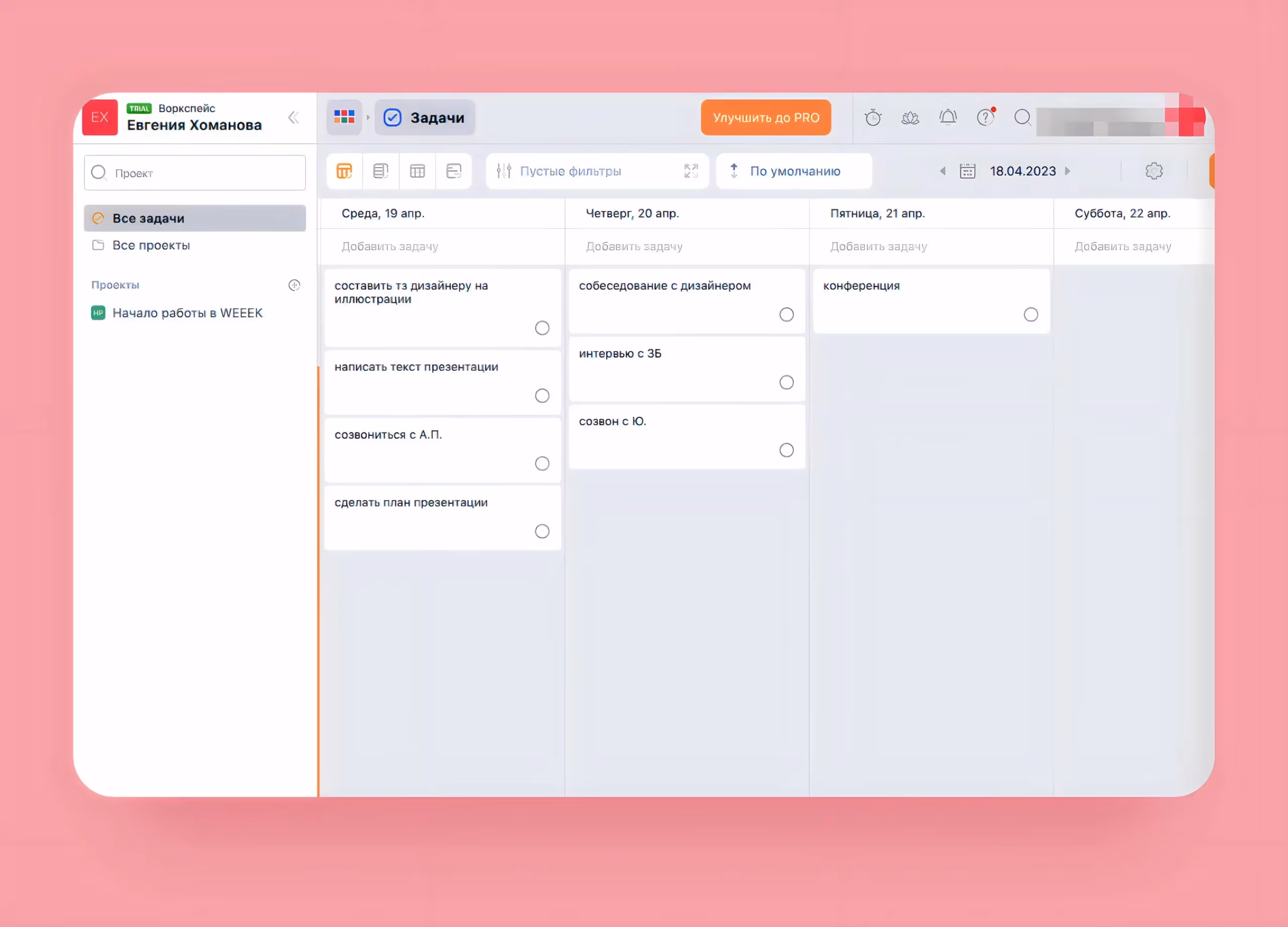The height and width of the screenshot is (927, 1288).
Task: Click the lotus focus mode icon
Action: (910, 118)
